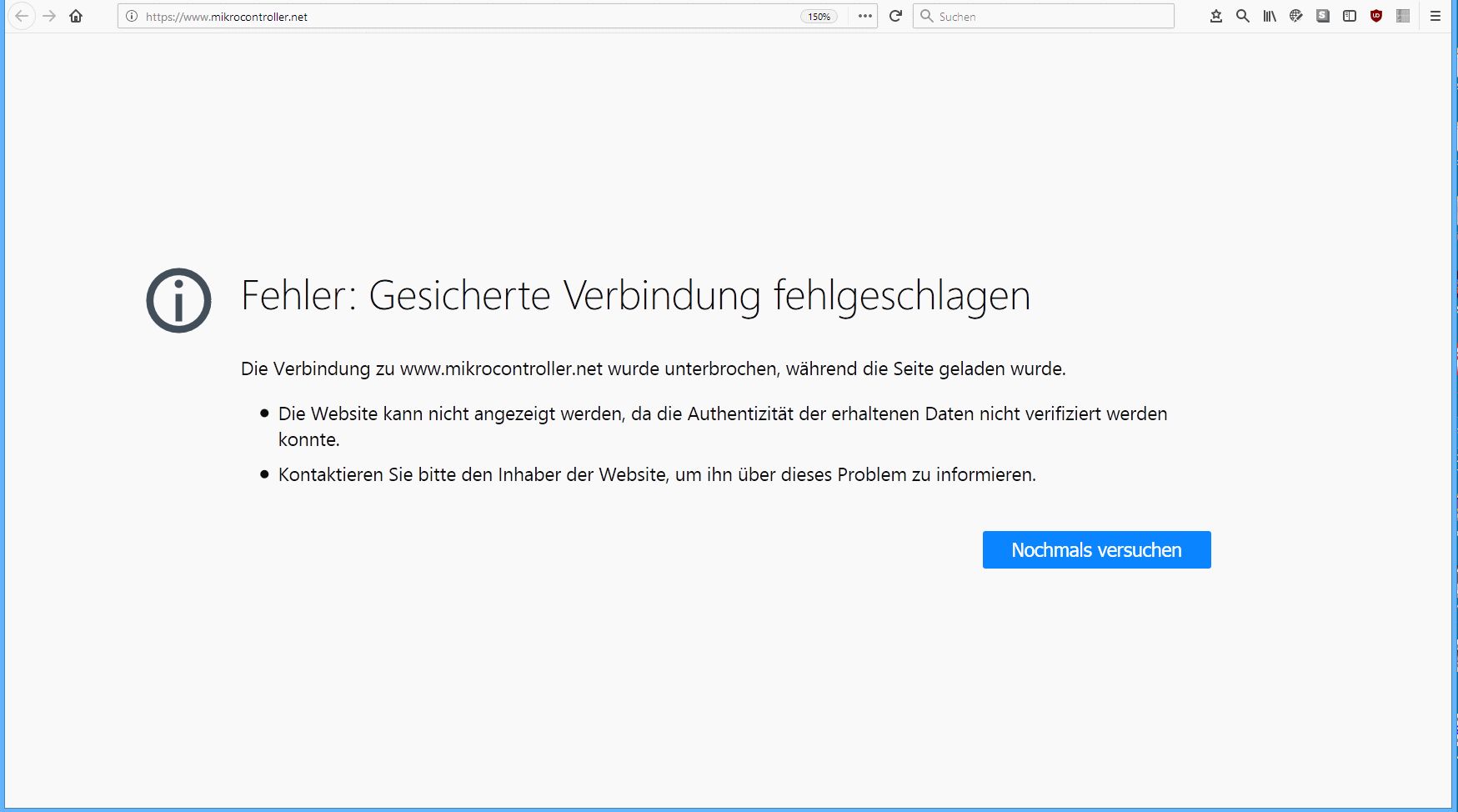Click bullet text 'Kontaktieren Sie bitte den Inhaber der Website'
Screen dimensions: 1458x812
(472, 475)
